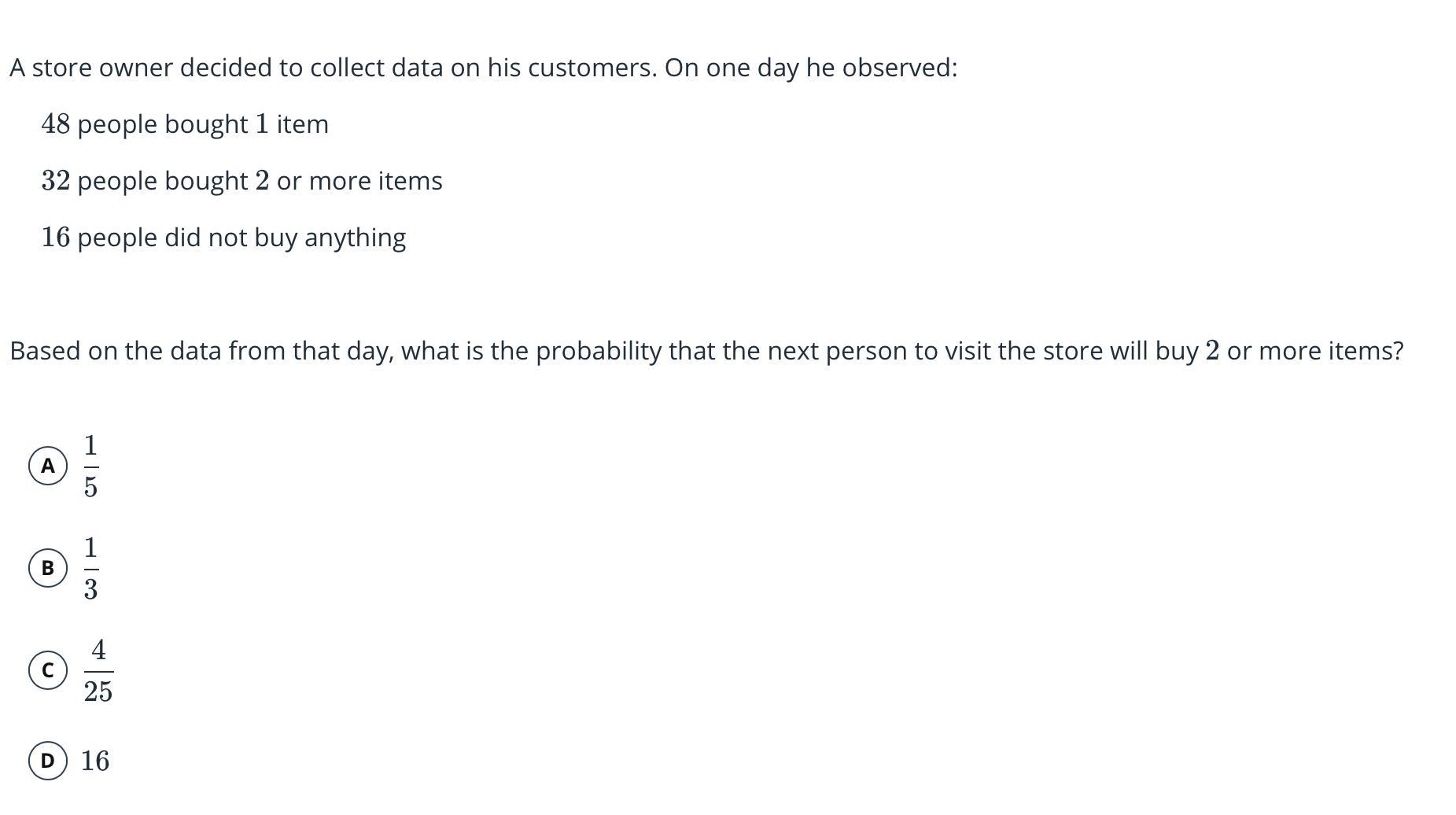
Task: Mark the option D circle
Action: click(x=48, y=761)
